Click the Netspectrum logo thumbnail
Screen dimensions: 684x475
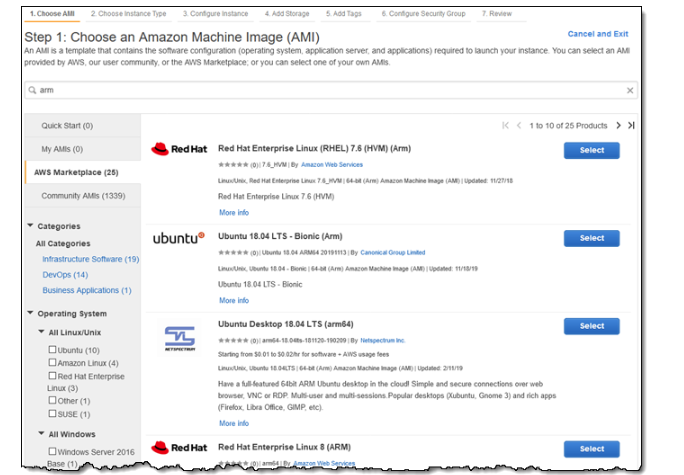click(x=180, y=338)
